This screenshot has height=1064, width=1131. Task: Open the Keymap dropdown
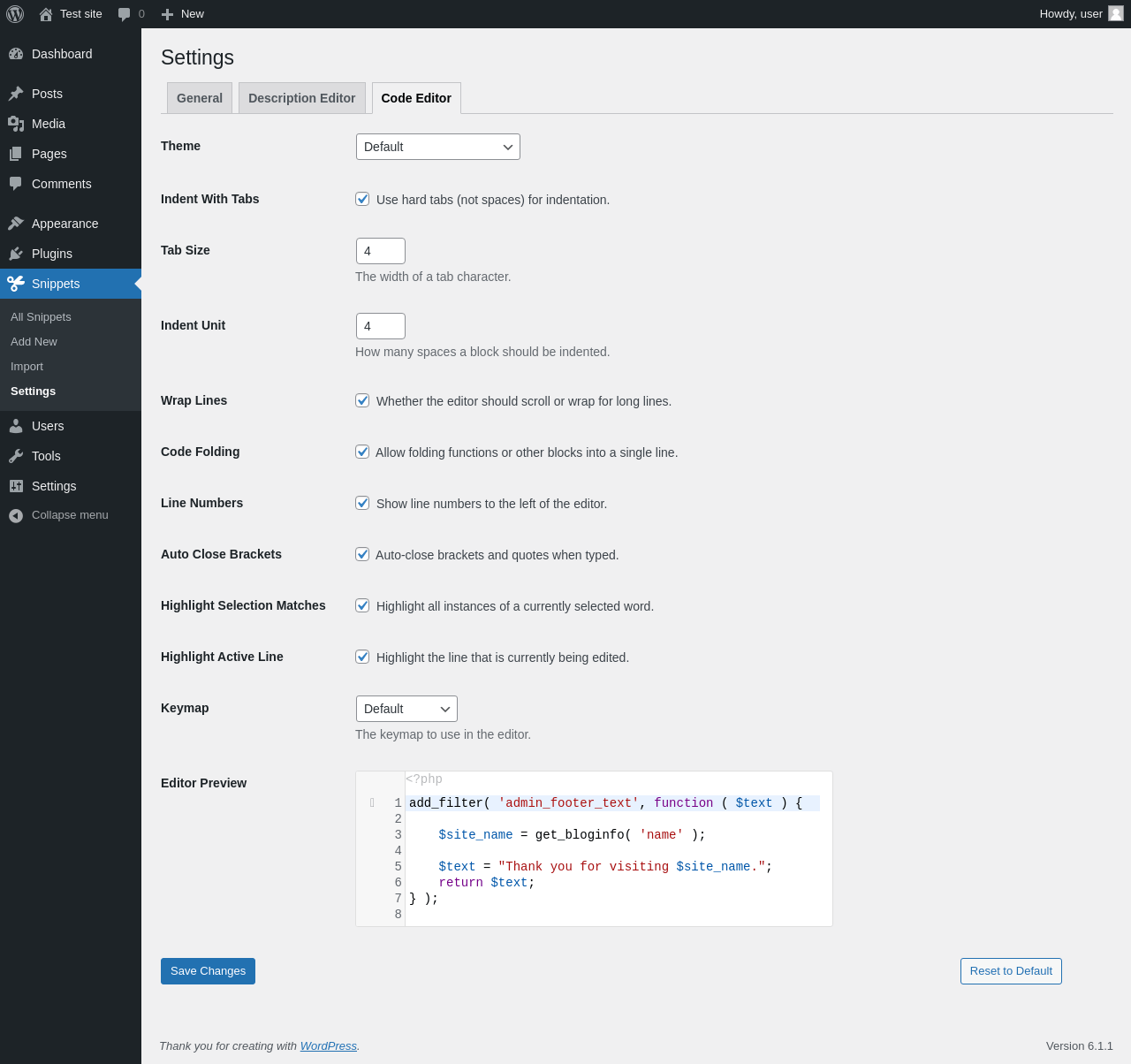406,709
